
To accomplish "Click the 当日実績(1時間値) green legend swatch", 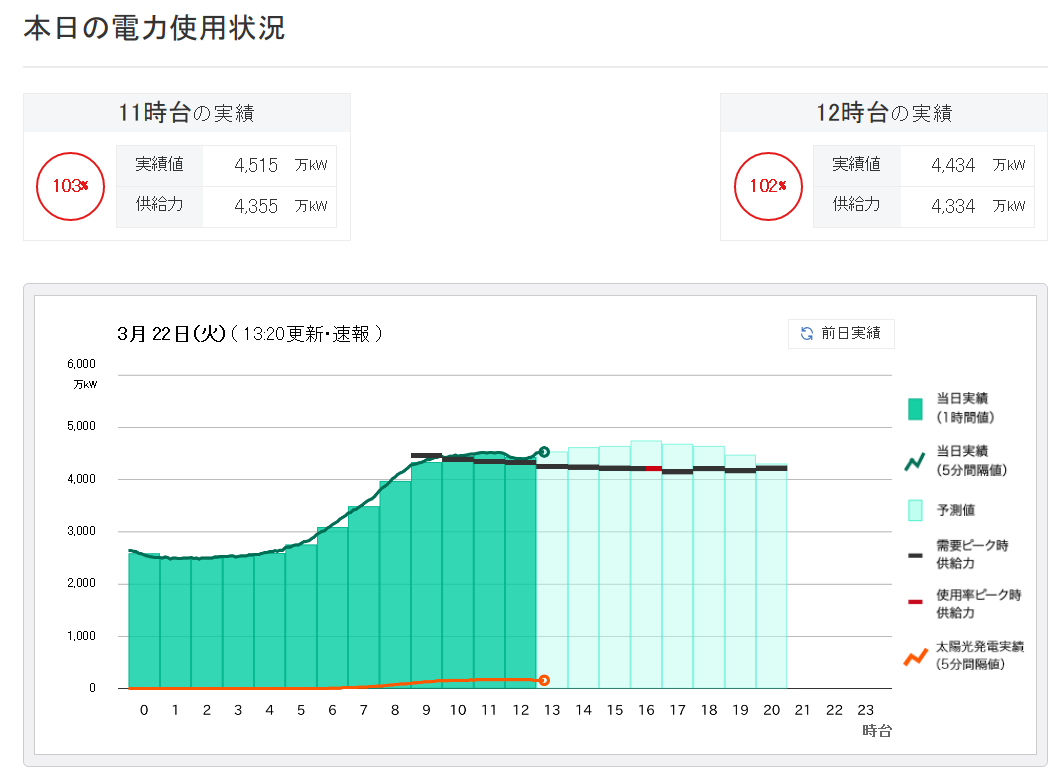I will tap(915, 409).
